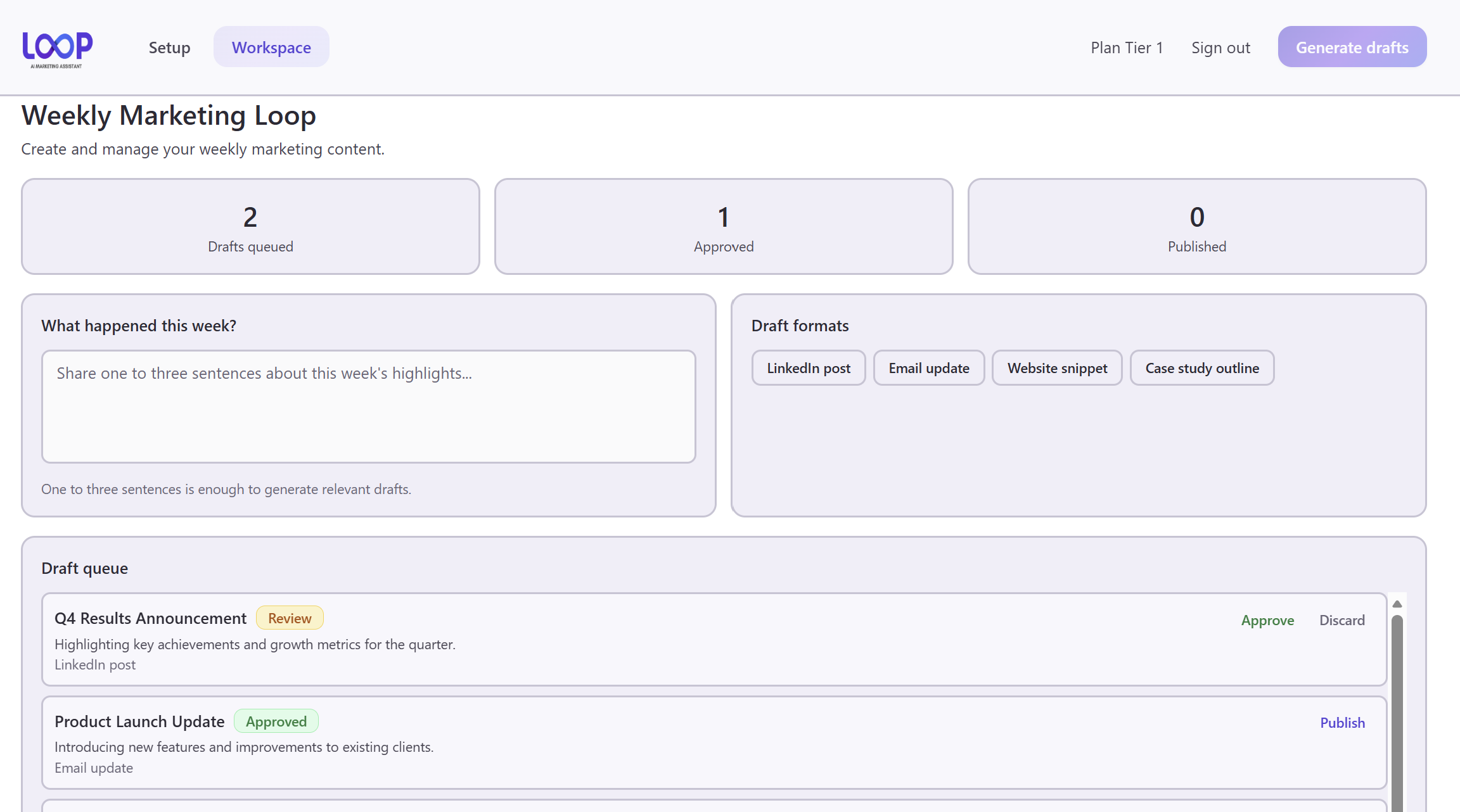Screen dimensions: 1460x812
Task: Switch to the Workspace tab
Action: pyautogui.click(x=271, y=47)
